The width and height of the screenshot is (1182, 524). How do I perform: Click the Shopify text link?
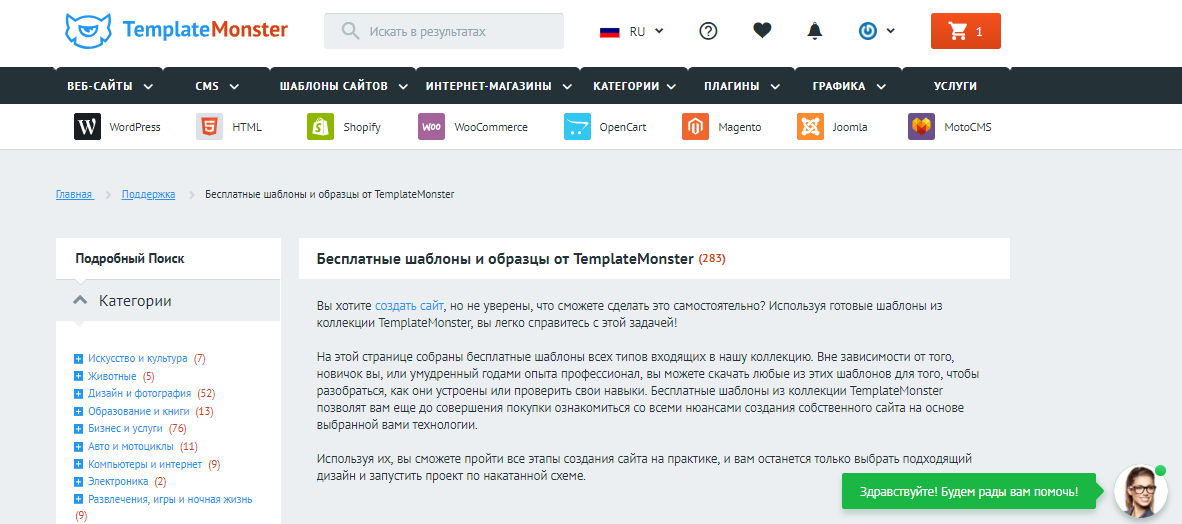point(362,127)
